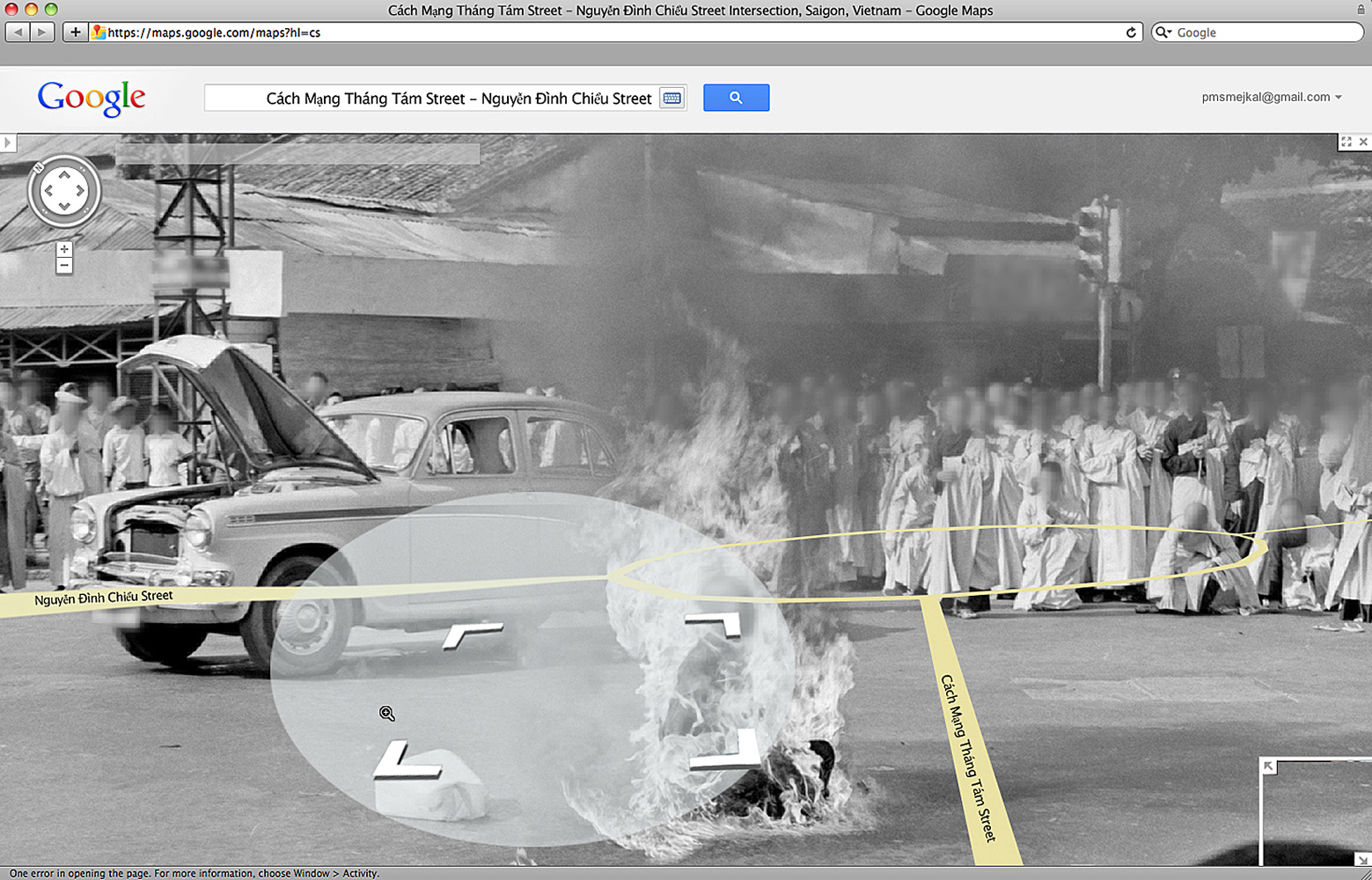Screen dimensions: 1372x880
Task: Zoom in with the plus control
Action: tap(64, 250)
